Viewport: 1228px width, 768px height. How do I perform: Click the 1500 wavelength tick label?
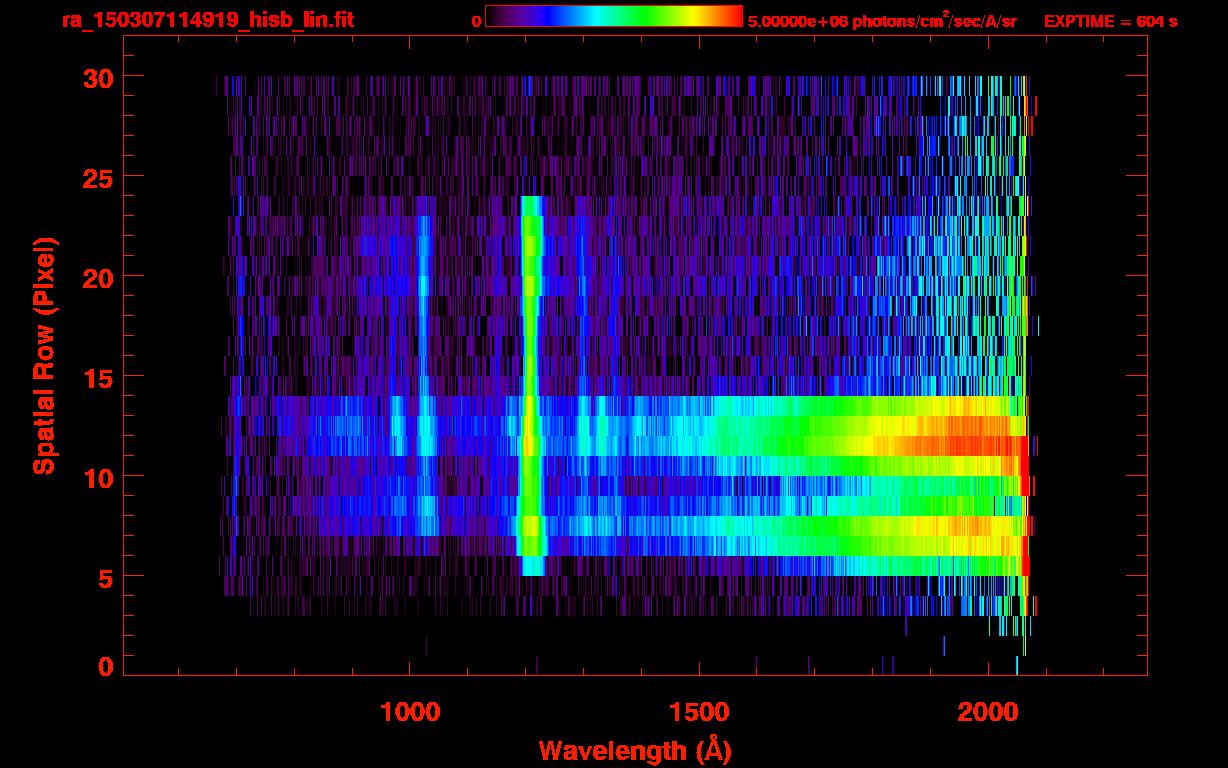[699, 712]
